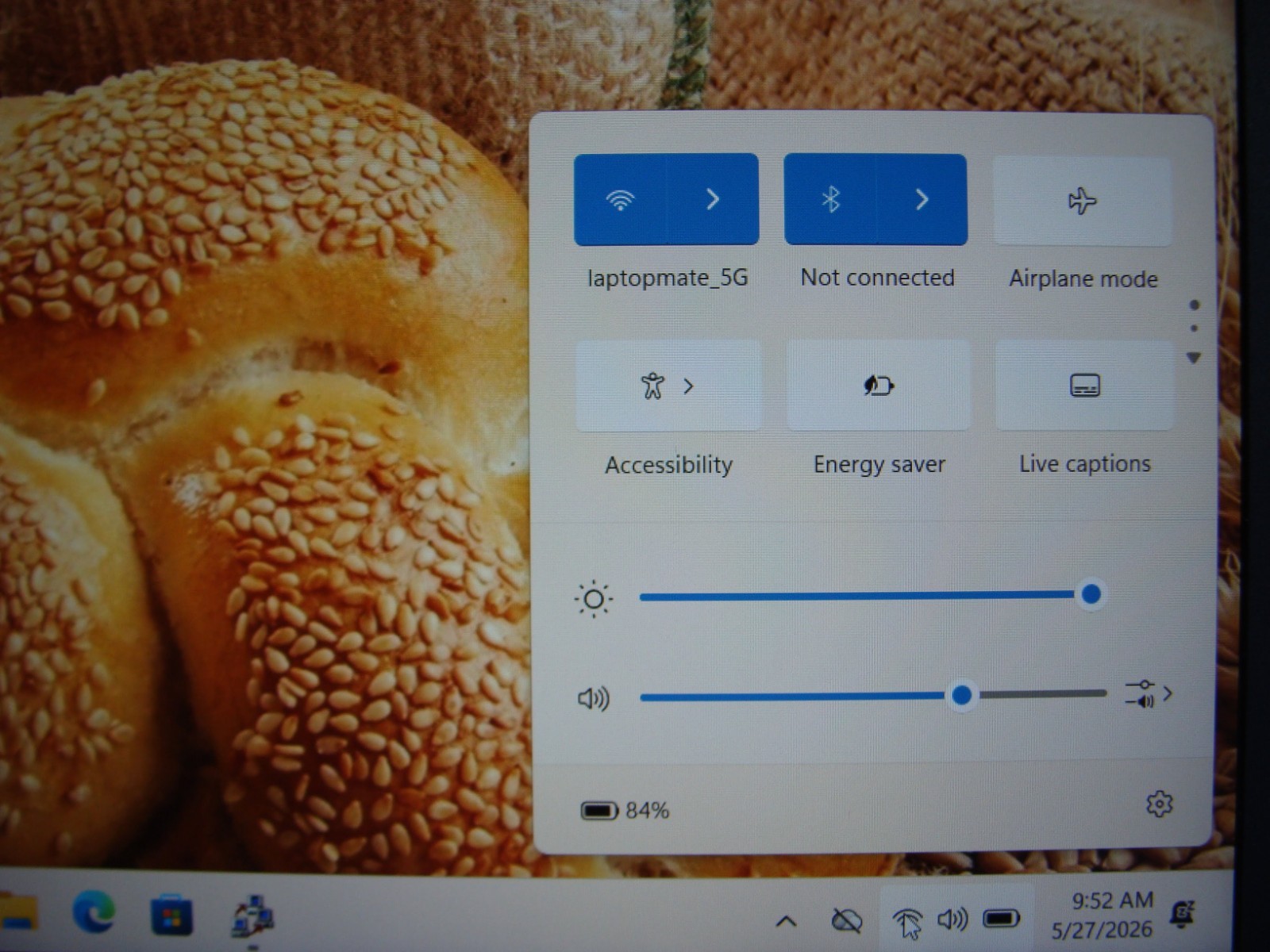
Task: Click the Not connected Bluetooth label
Action: (877, 278)
